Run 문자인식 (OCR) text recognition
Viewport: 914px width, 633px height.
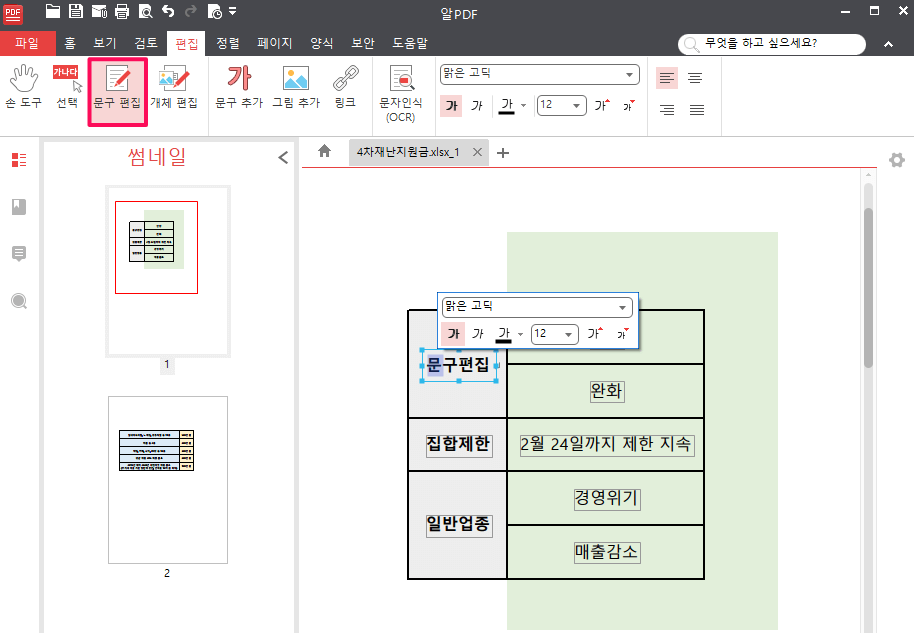click(402, 90)
